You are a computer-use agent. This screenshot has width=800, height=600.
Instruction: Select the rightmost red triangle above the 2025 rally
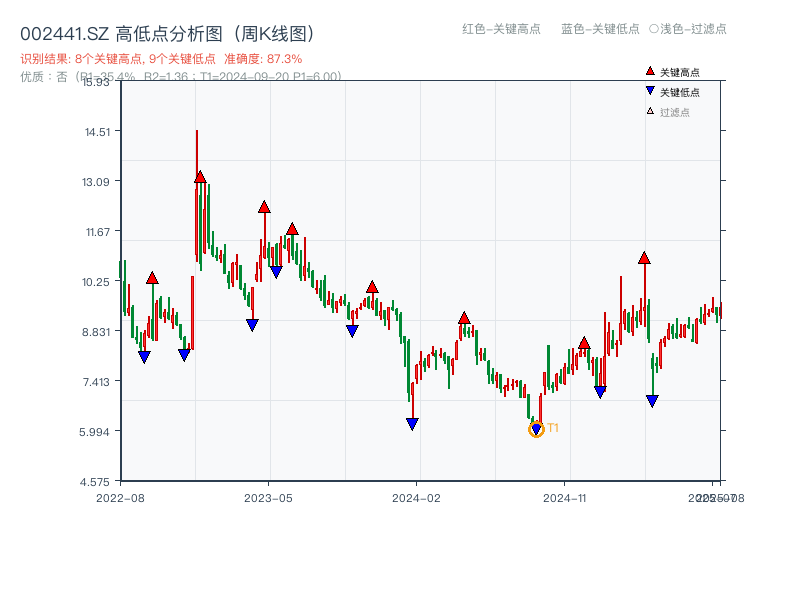643,259
